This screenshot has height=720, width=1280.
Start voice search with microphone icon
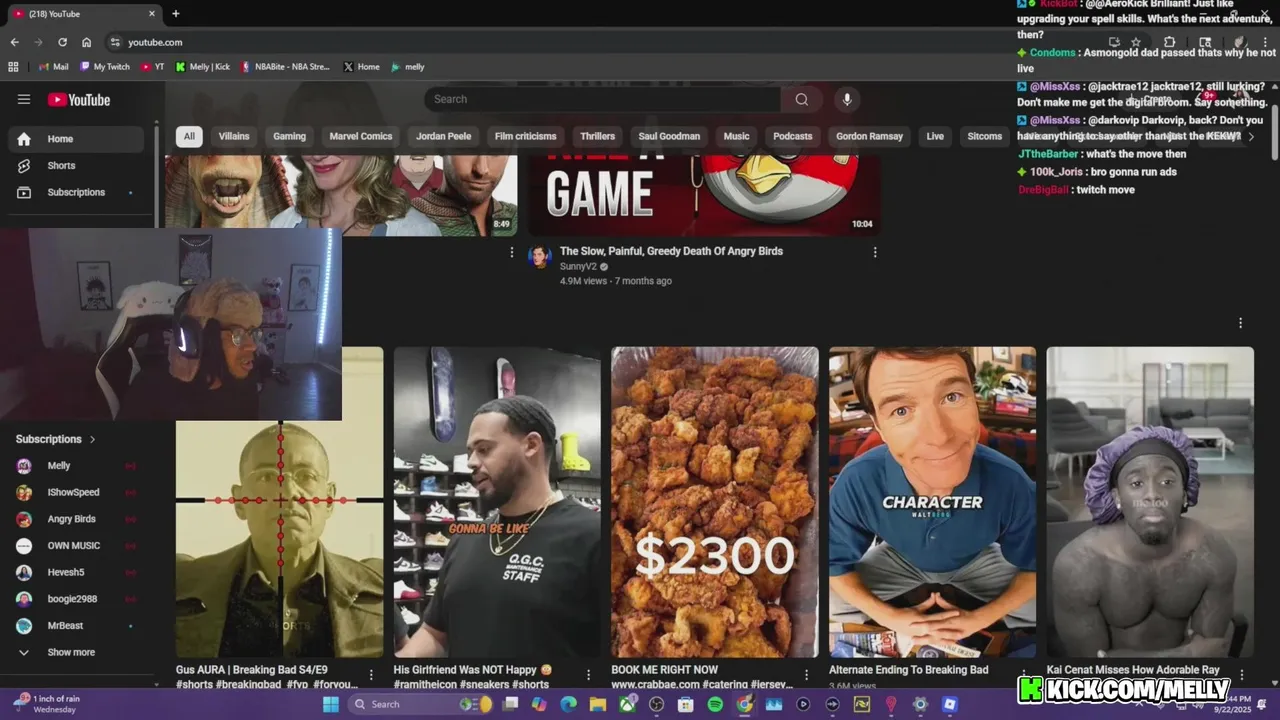click(847, 99)
